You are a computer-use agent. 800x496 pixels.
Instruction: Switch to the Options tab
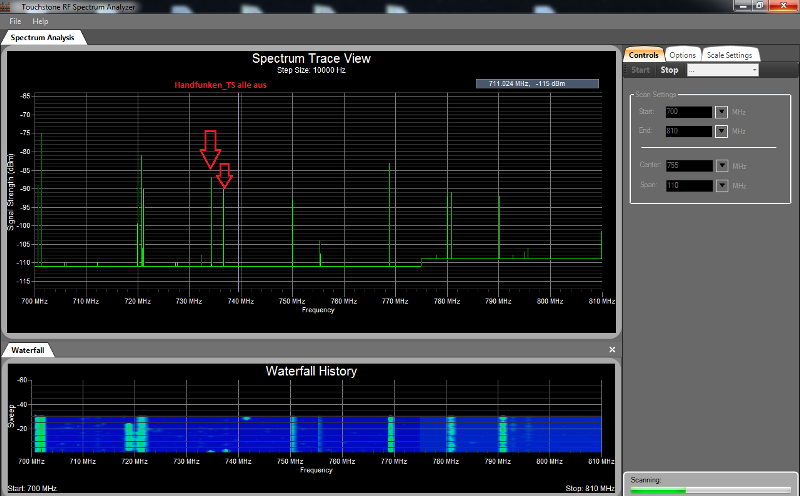pos(683,55)
